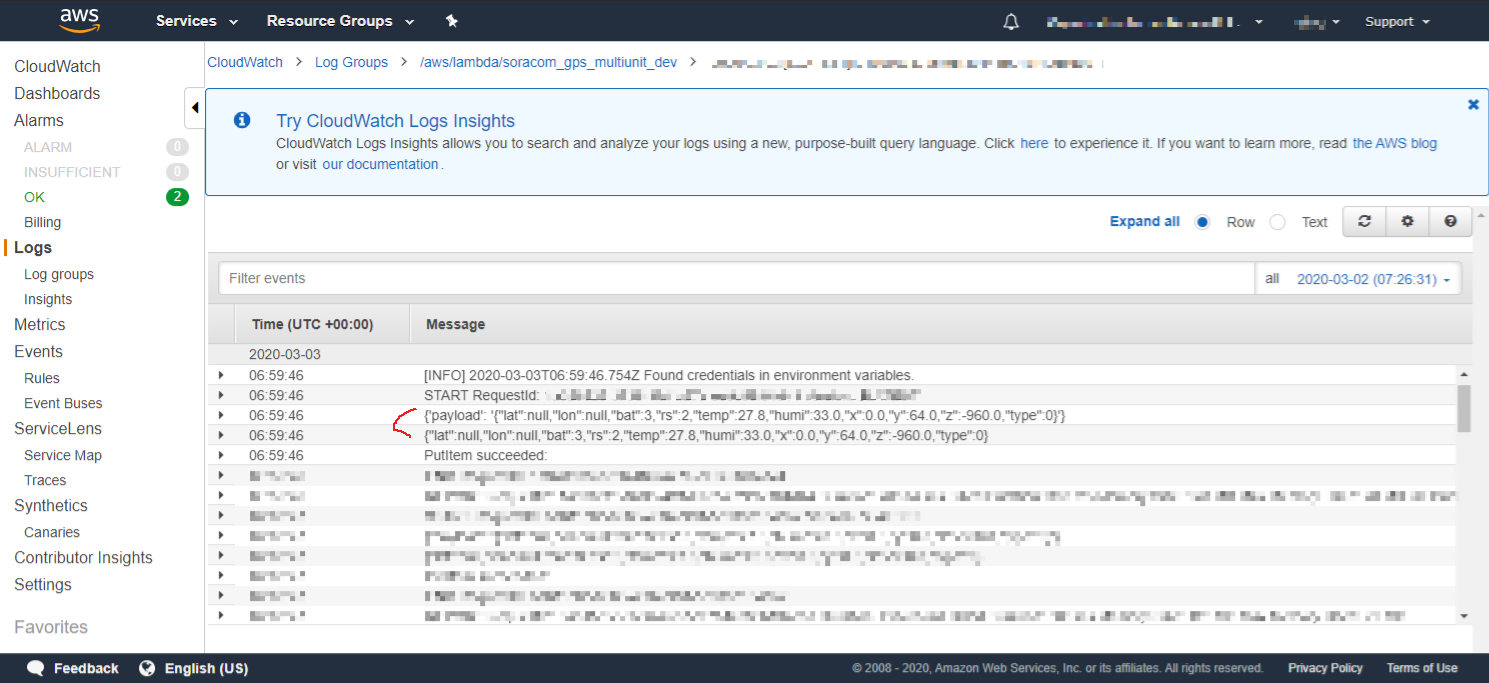1489x683 pixels.
Task: Click the refresh log events button
Action: click(1363, 222)
